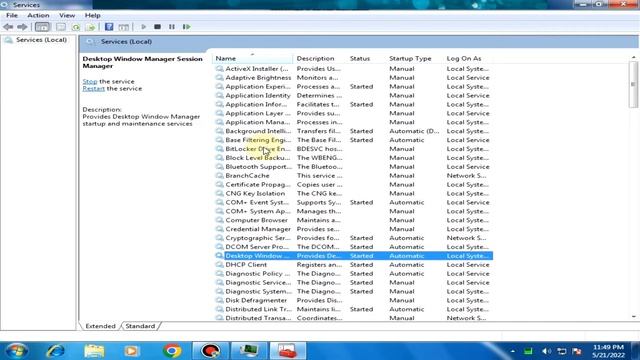
Task: Click the Start Service play icon
Action: [143, 27]
